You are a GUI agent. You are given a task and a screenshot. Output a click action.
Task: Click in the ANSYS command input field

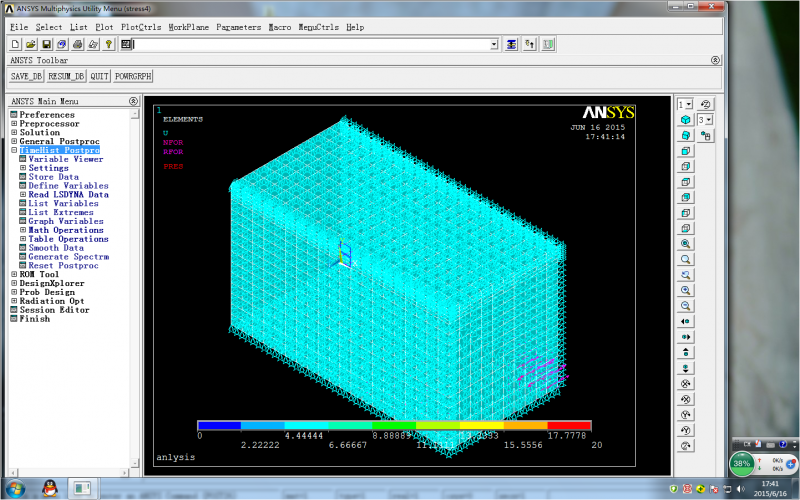click(311, 44)
